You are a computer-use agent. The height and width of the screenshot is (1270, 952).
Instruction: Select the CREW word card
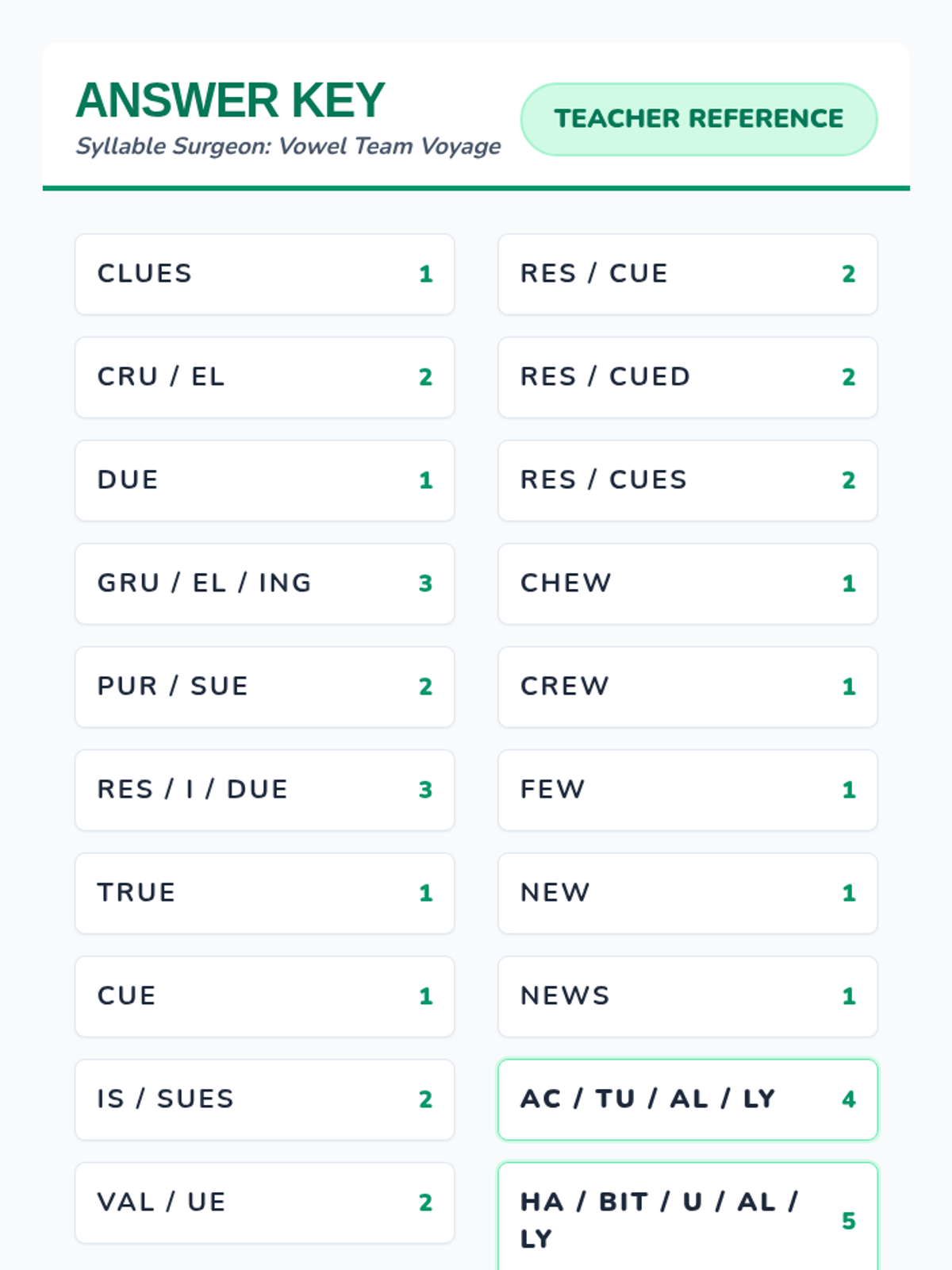[687, 687]
